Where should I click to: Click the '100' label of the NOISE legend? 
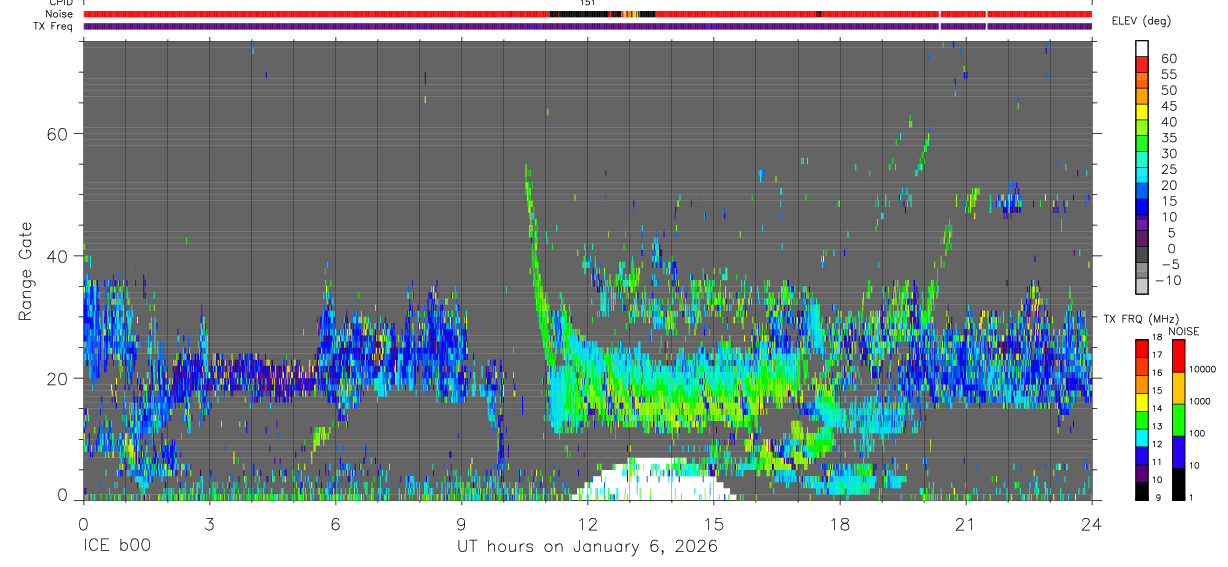point(1198,434)
